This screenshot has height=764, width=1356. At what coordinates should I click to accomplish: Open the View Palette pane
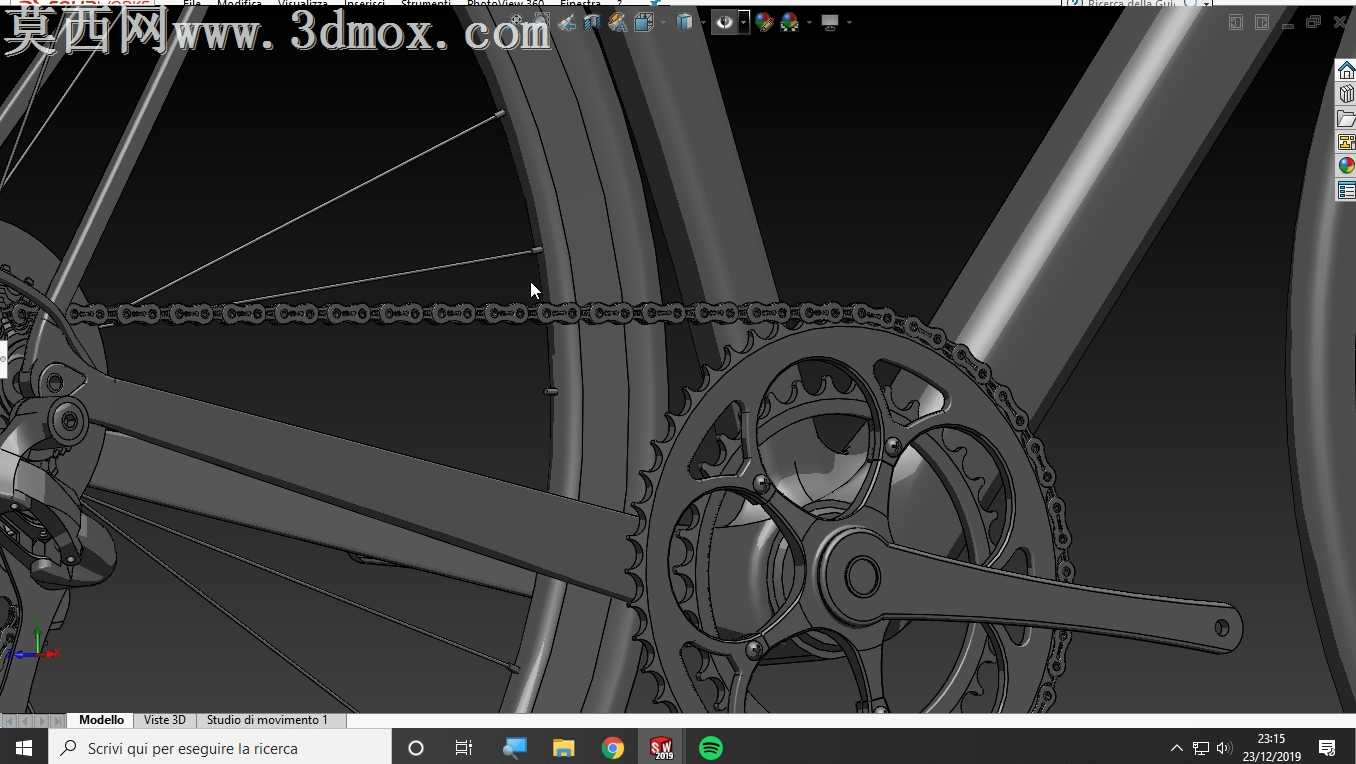[1346, 142]
